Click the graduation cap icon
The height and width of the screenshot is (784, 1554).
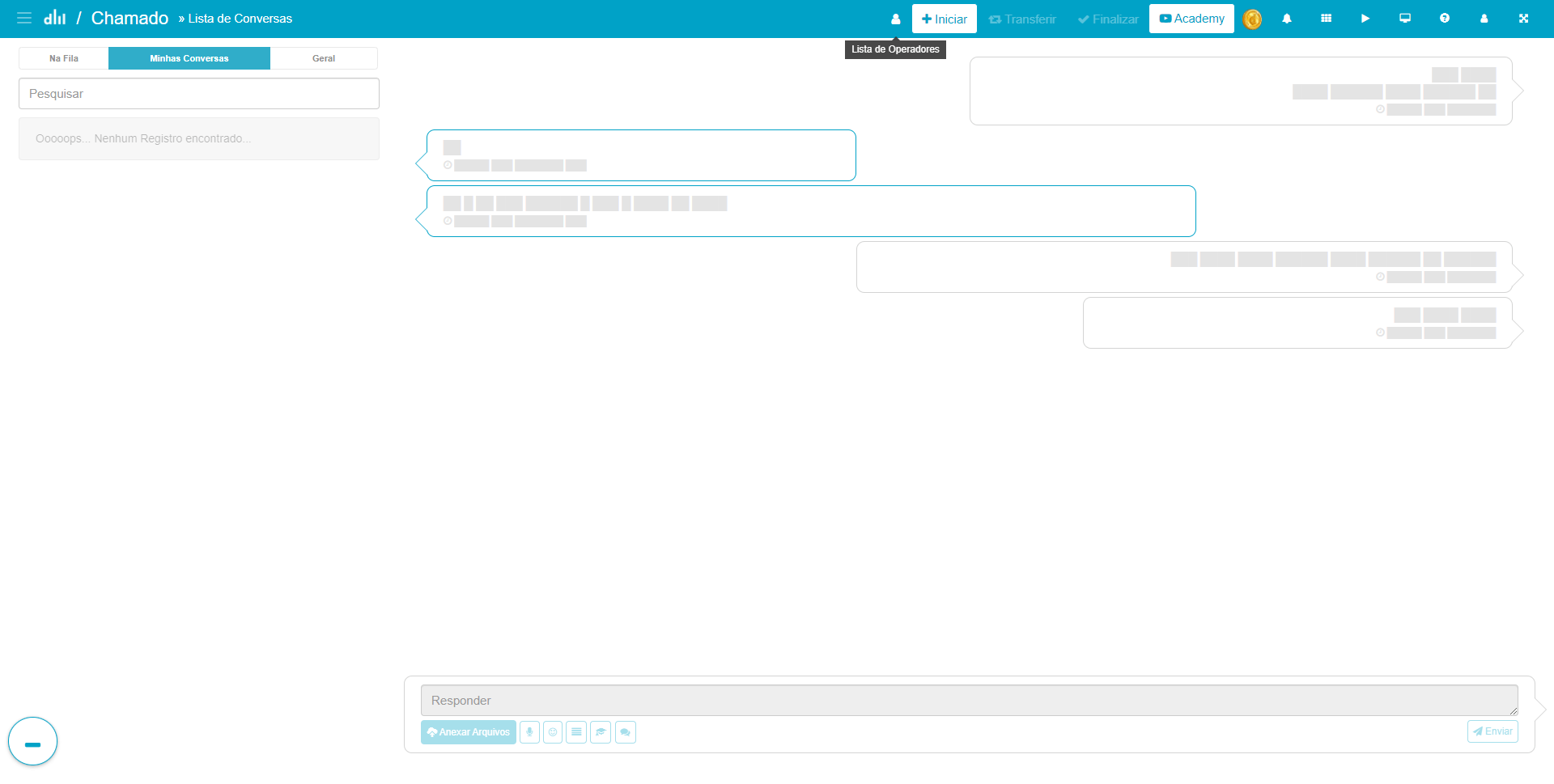pyautogui.click(x=601, y=732)
